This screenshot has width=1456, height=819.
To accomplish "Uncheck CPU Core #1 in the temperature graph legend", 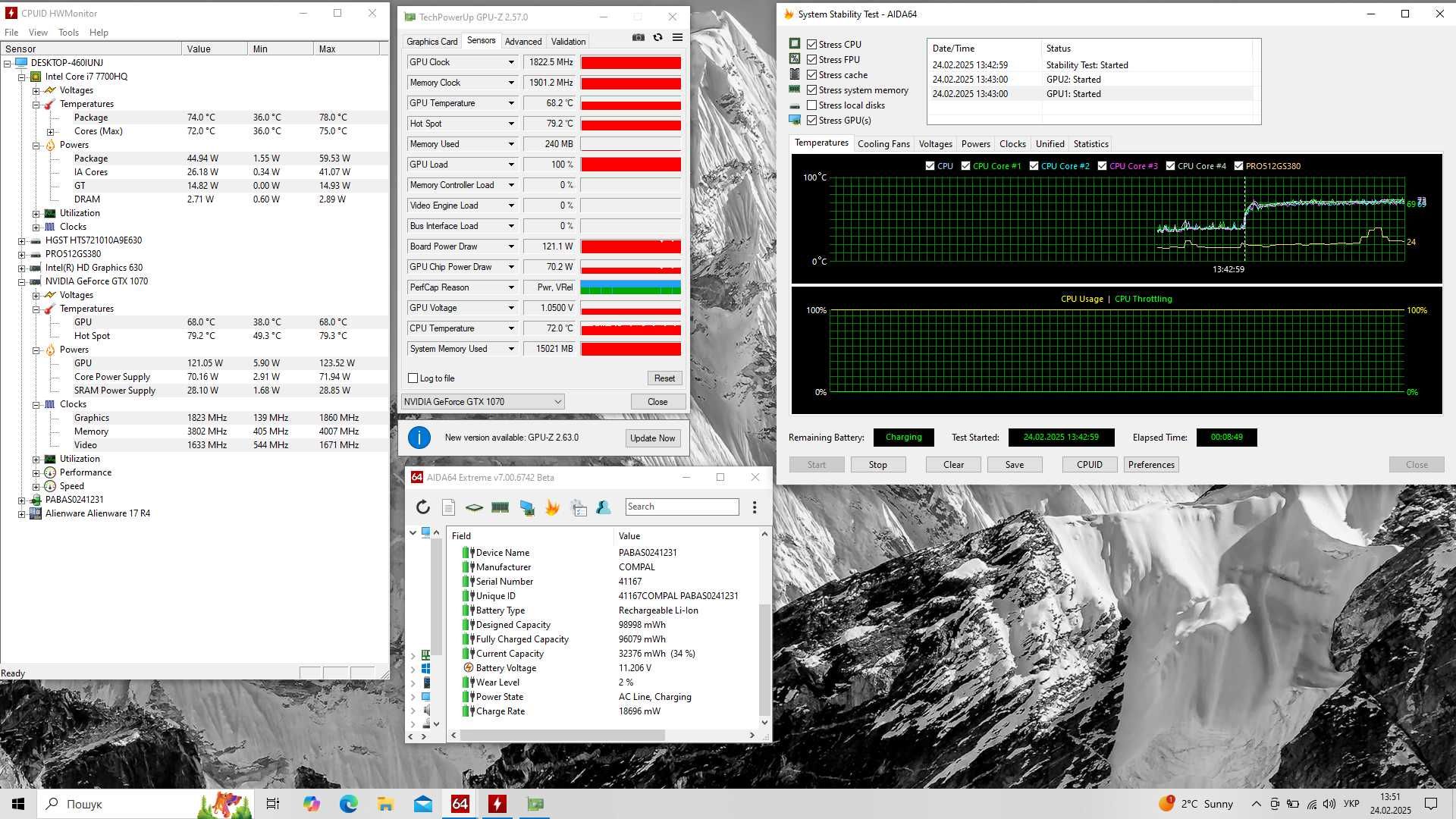I will (965, 166).
